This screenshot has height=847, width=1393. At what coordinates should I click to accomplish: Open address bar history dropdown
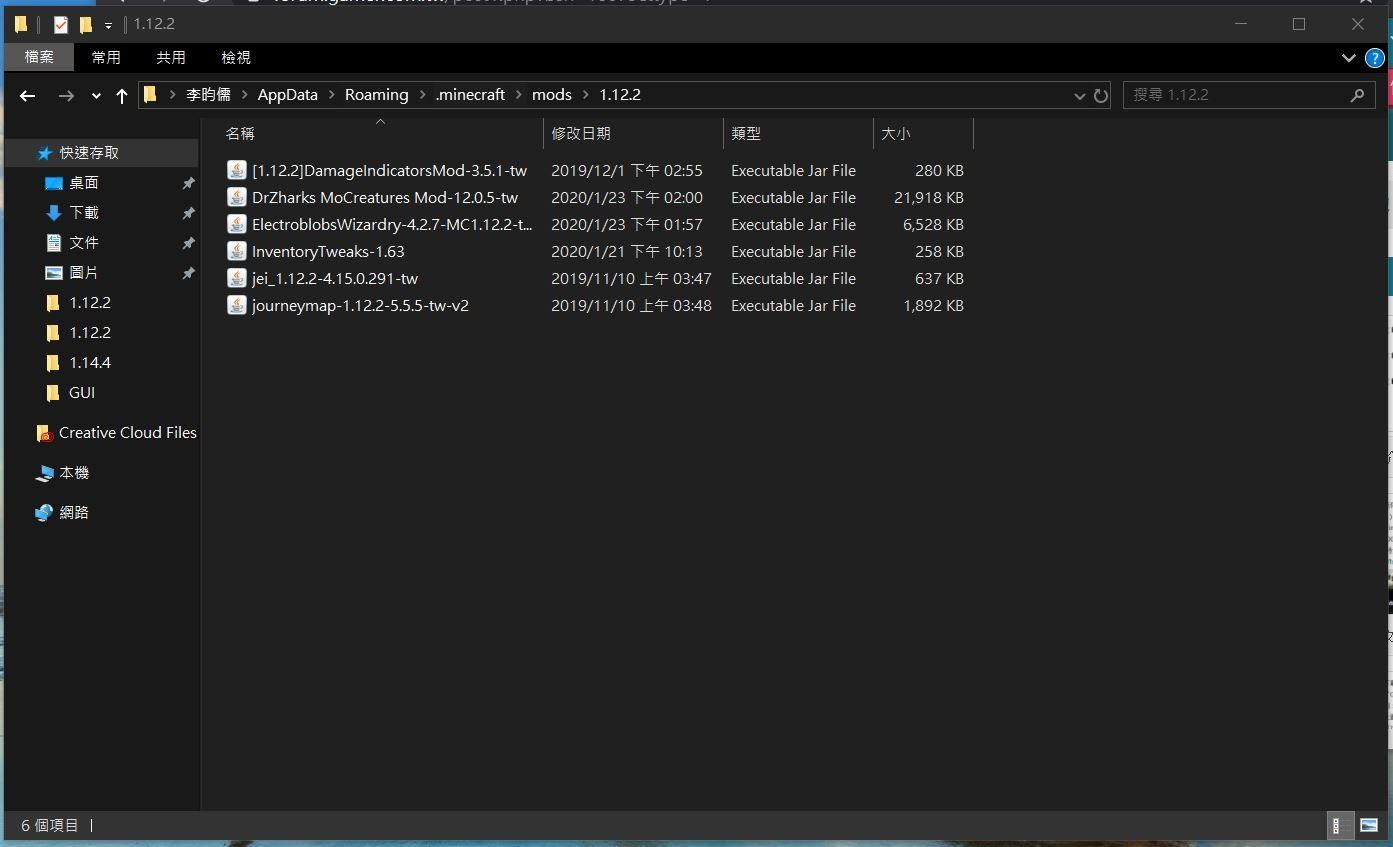tap(1080, 96)
